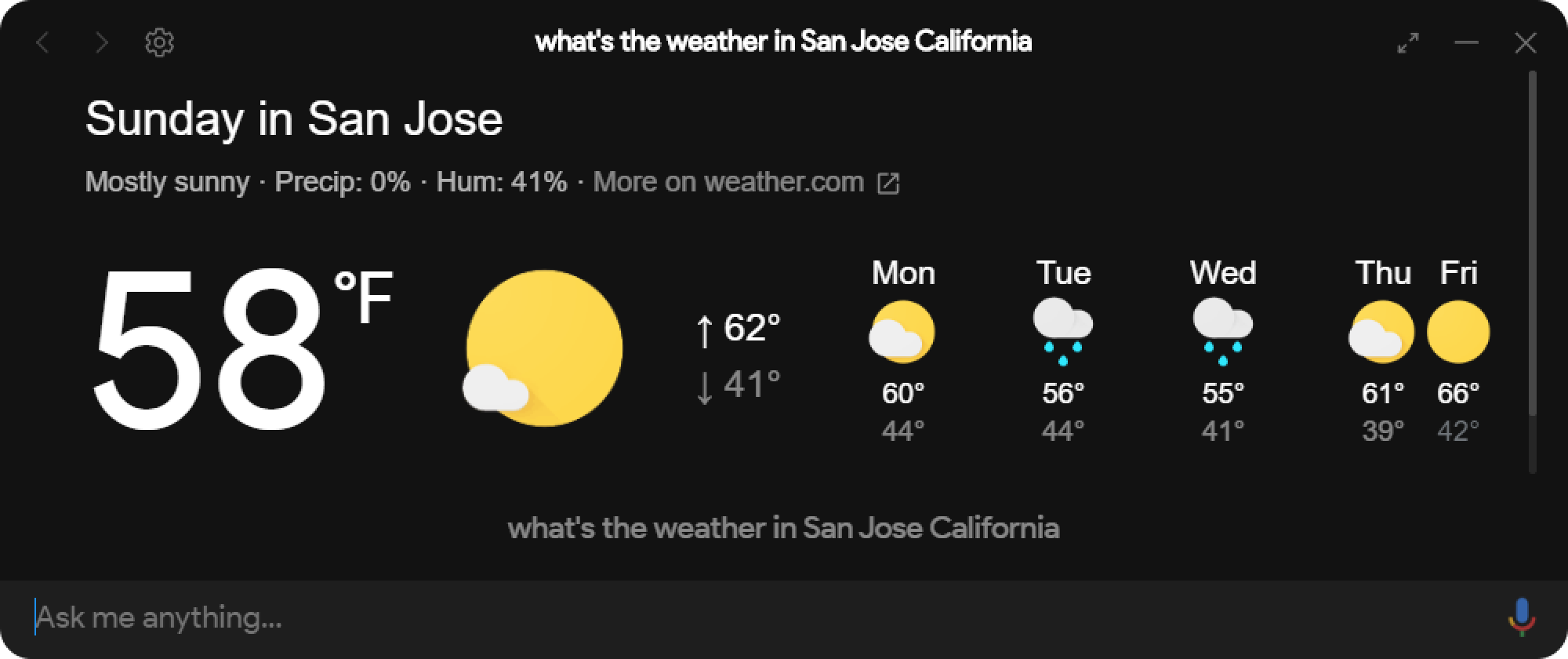
Task: Select the Fri forecast label
Action: pos(1458,273)
